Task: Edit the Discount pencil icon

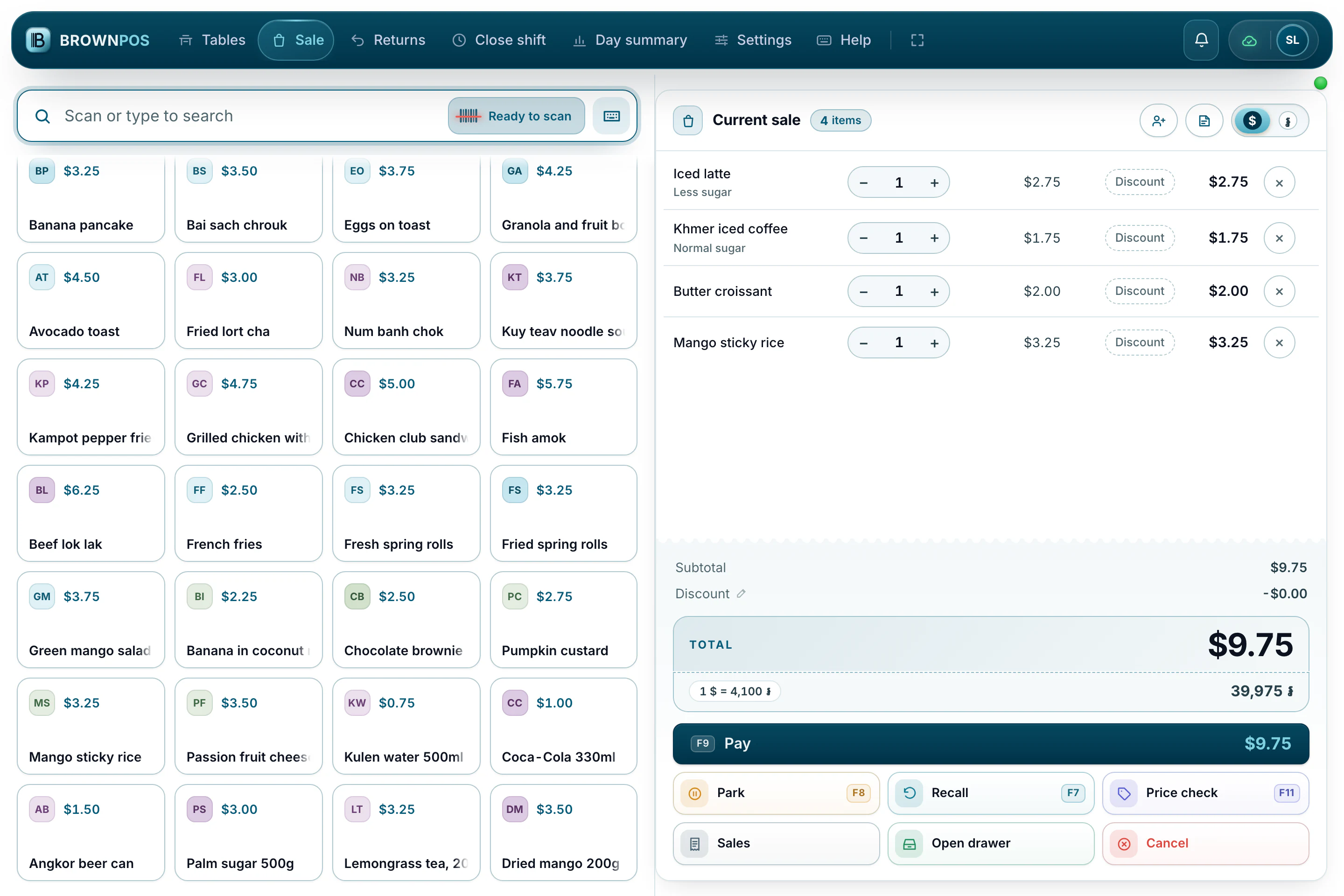Action: coord(741,594)
